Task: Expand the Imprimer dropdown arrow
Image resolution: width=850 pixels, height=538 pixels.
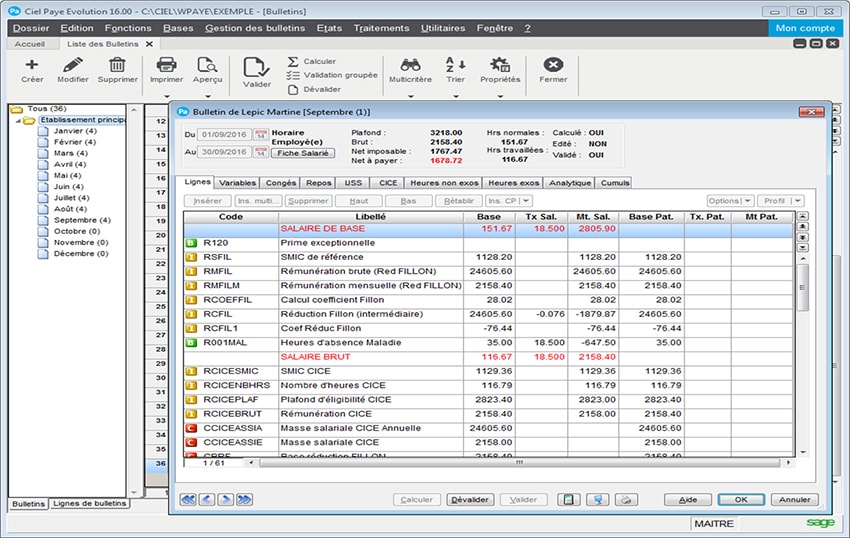Action: (166, 96)
